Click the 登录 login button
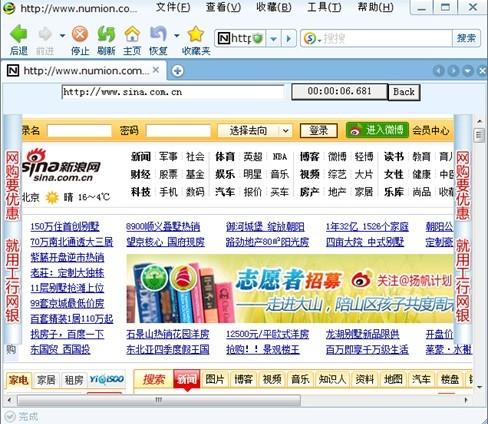Image resolution: width=488 pixels, height=424 pixels. tap(319, 130)
